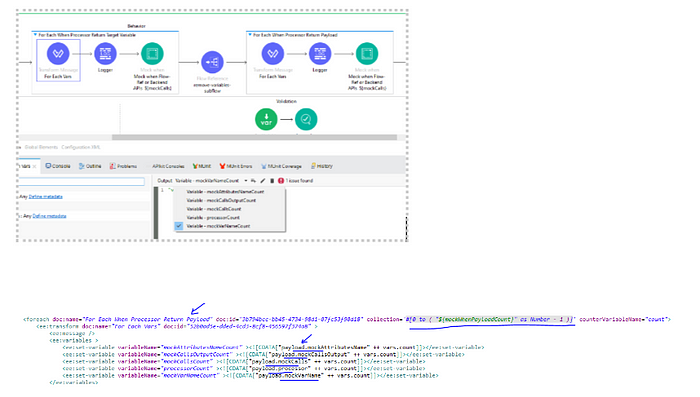
Task: Open the Problems tab
Action: [x=123, y=166]
